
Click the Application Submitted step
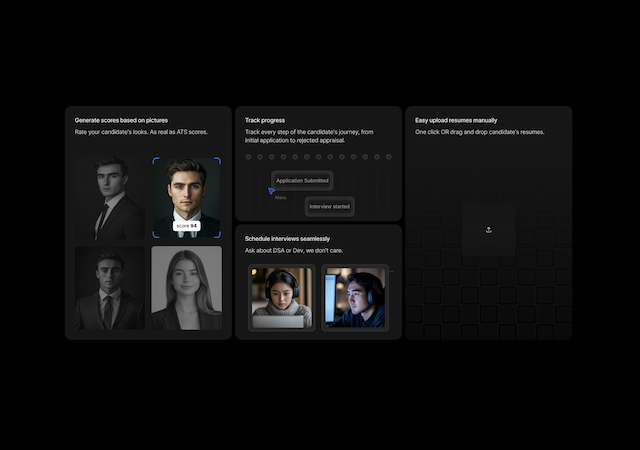coord(302,181)
